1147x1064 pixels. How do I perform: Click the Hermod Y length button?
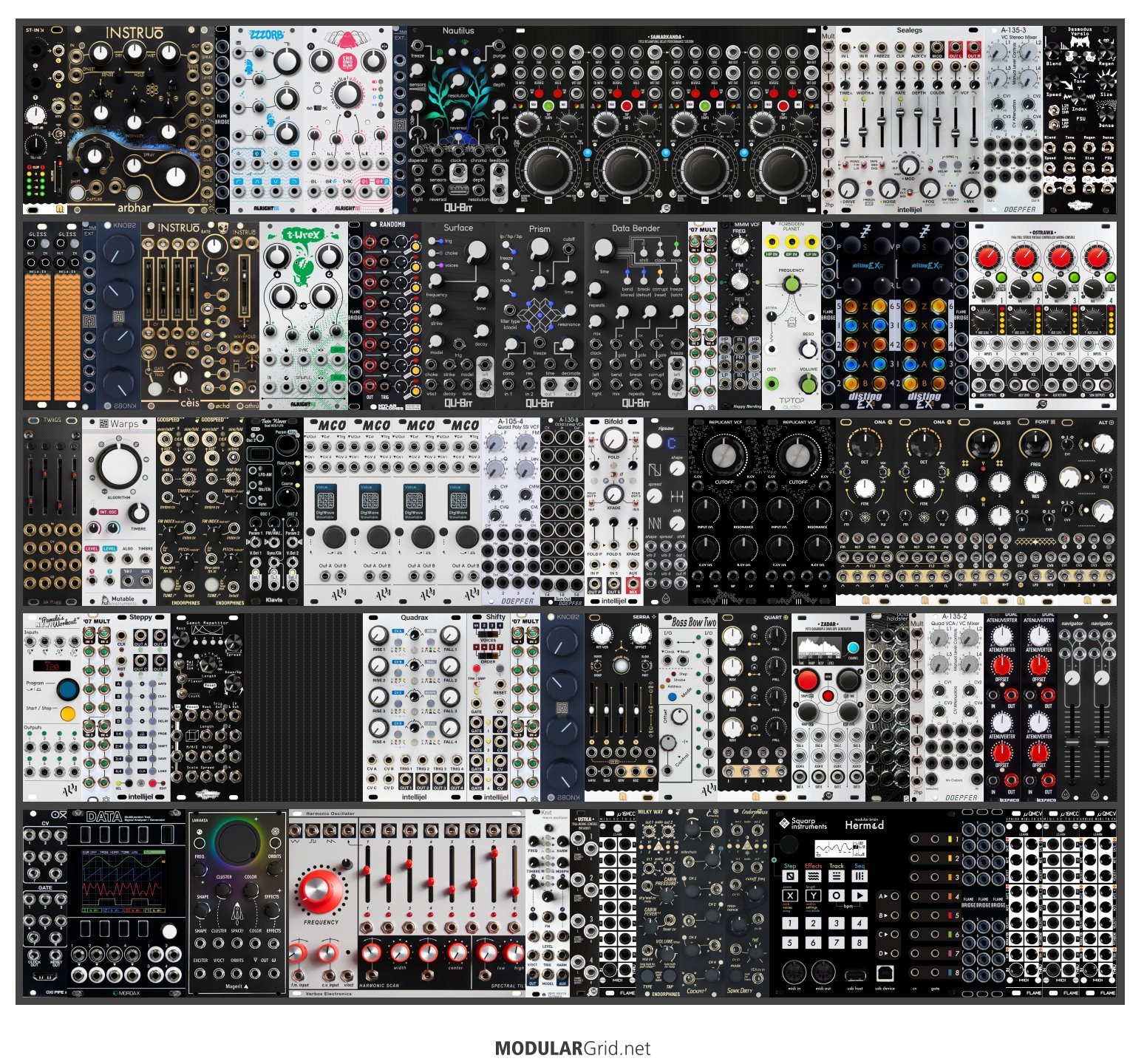click(x=813, y=896)
